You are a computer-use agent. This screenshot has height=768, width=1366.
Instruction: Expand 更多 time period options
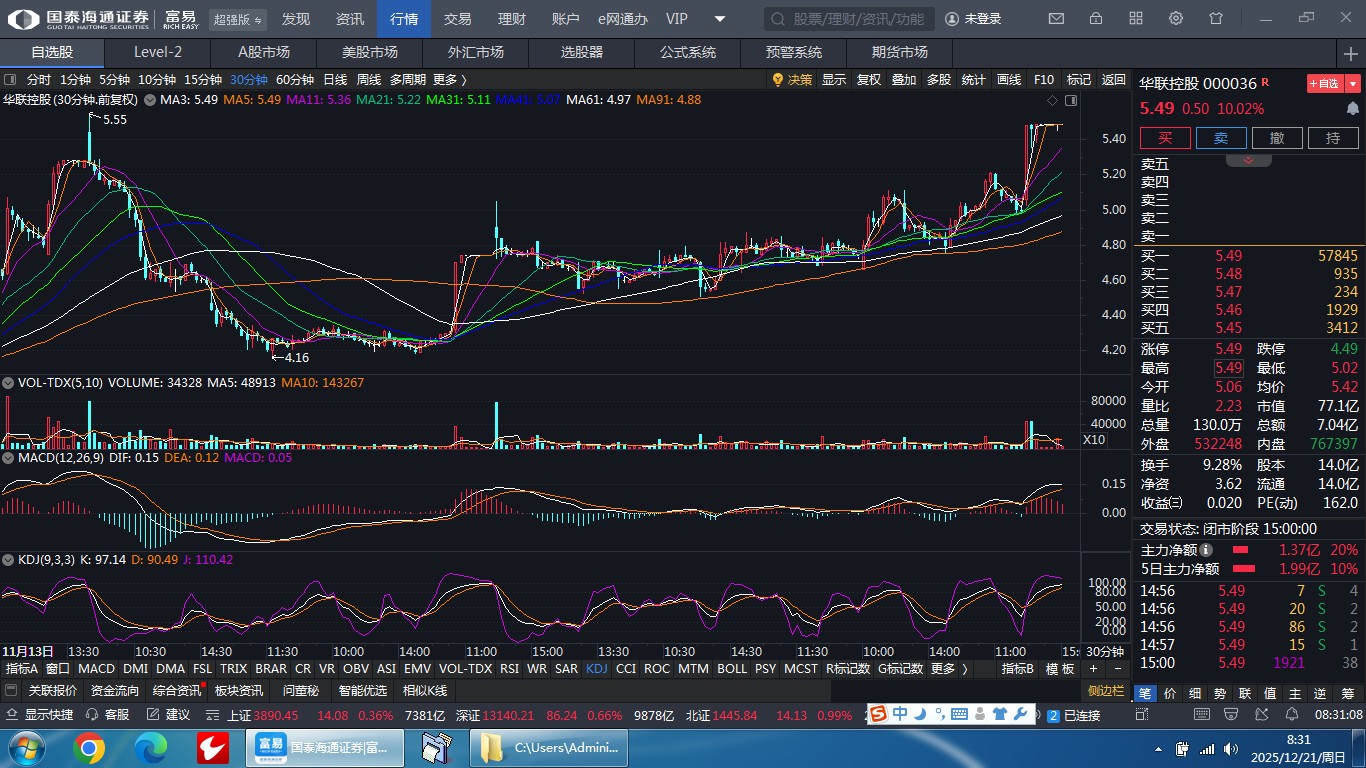[449, 80]
